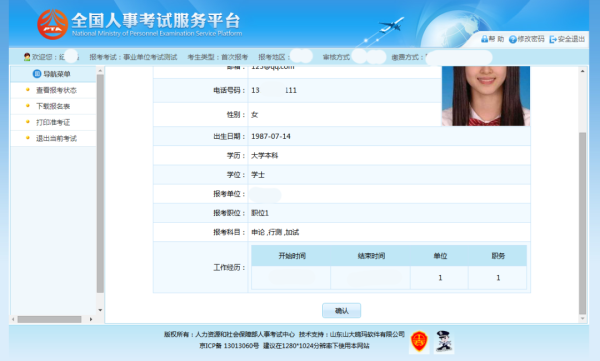Click the 出生日期 field label
This screenshot has width=600, height=361.
229,136
